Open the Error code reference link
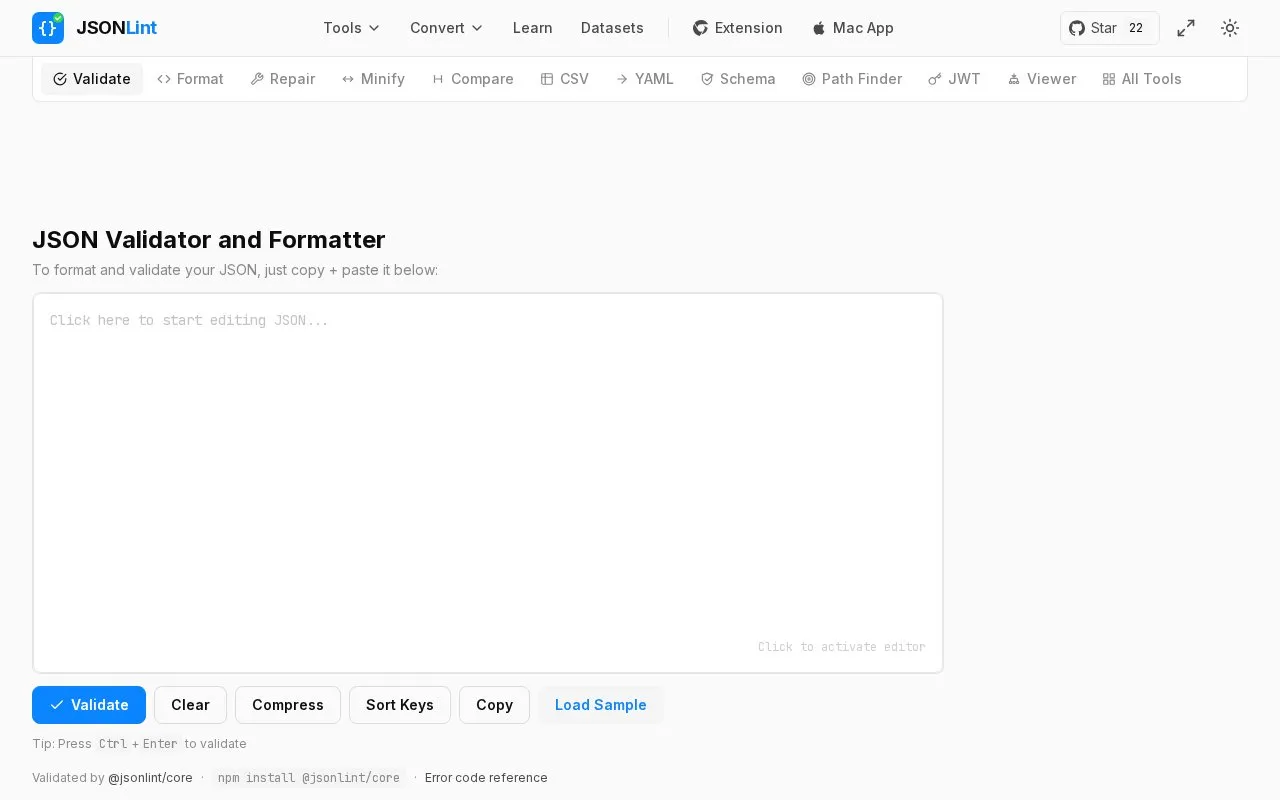This screenshot has width=1280, height=800. click(x=486, y=778)
